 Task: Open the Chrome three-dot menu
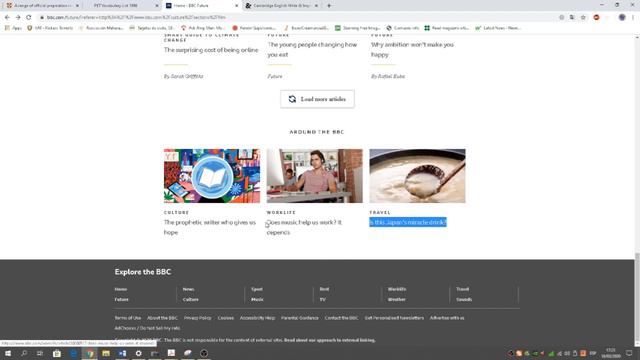pos(633,18)
